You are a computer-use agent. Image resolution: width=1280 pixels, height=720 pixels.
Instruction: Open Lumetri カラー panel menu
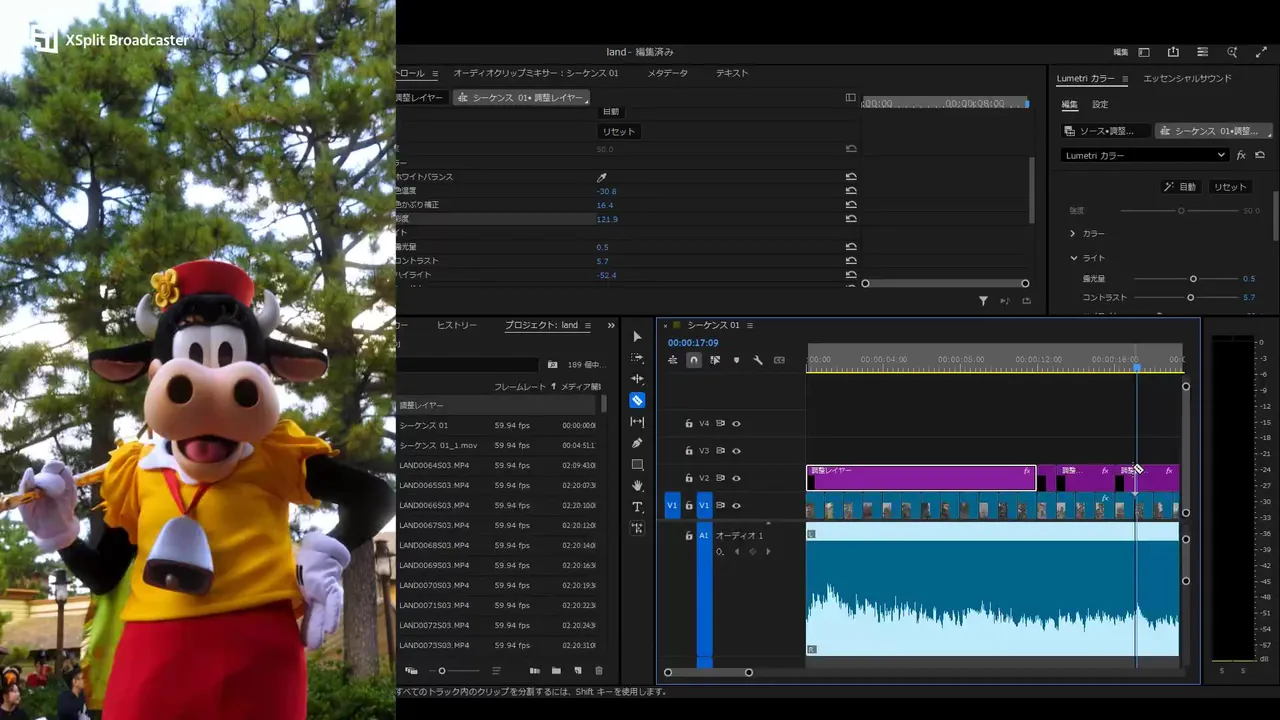point(1124,79)
